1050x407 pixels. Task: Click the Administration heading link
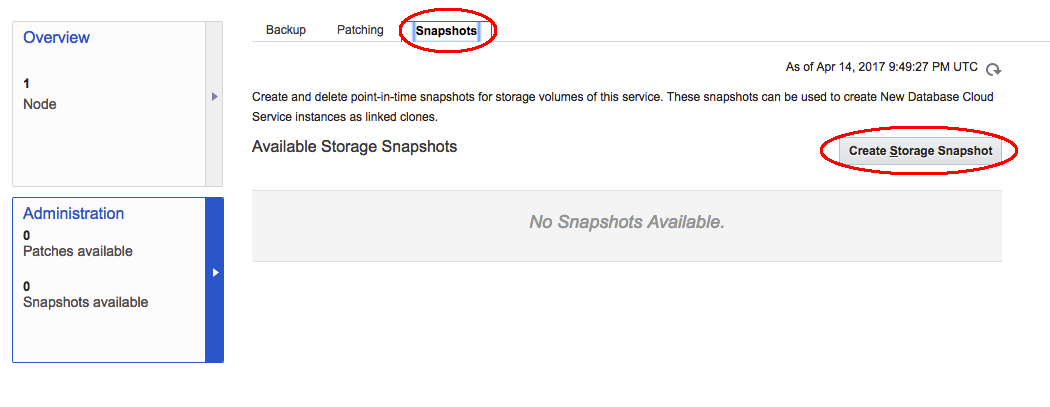73,213
